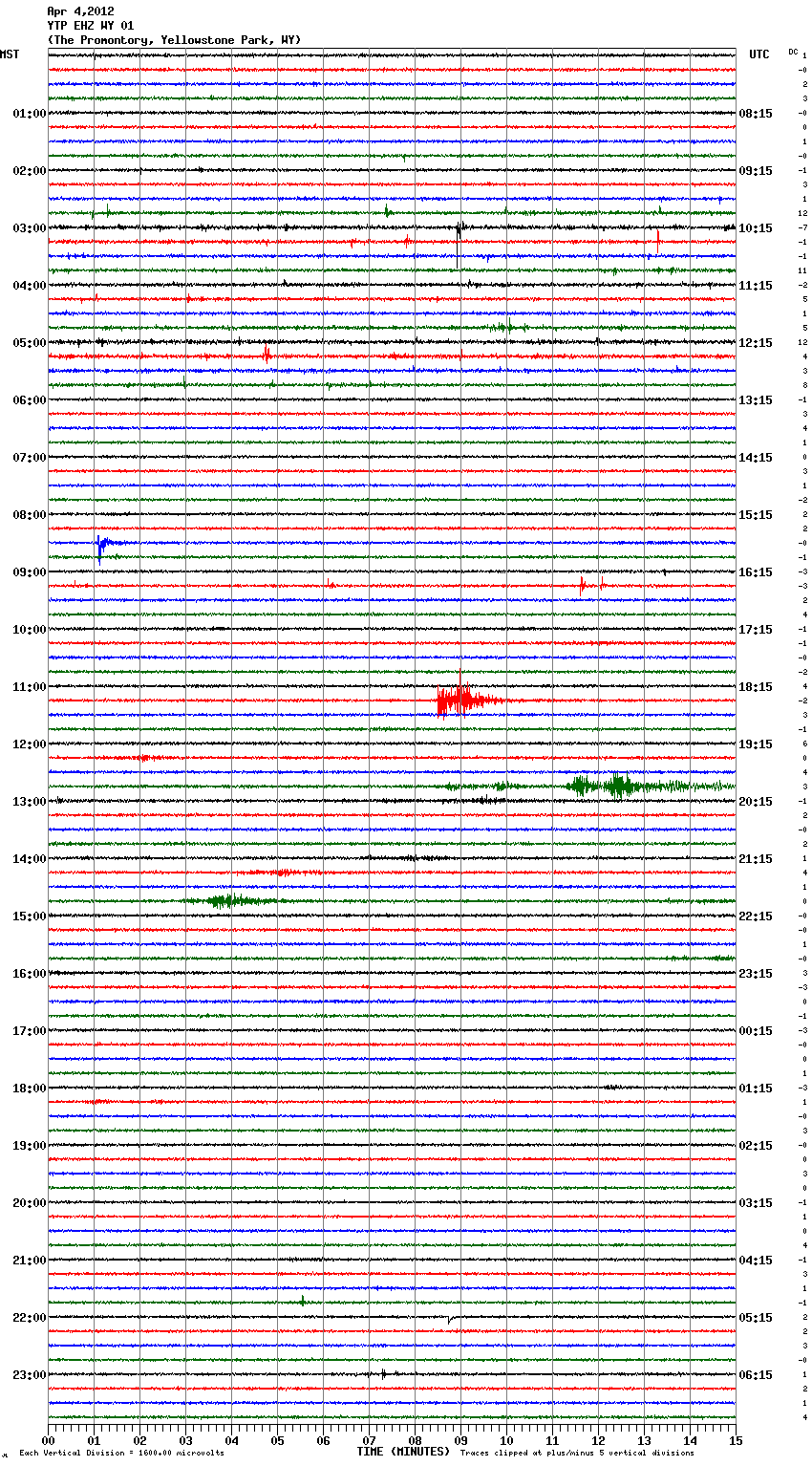Select the 23:00 MST time label
Viewport: 812px width, 1466px height.
pyautogui.click(x=29, y=1375)
